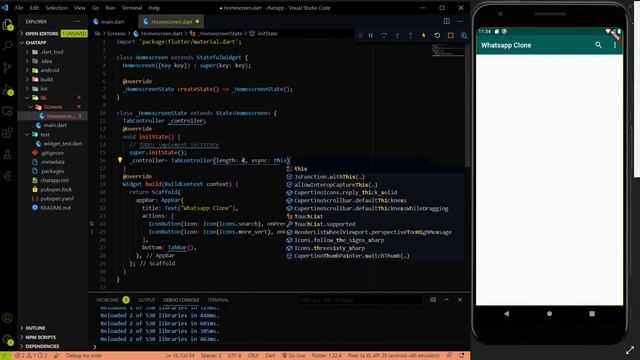Viewport: 640px width, 360px height.
Task: Expand the Open Editors section
Action: coord(53,33)
